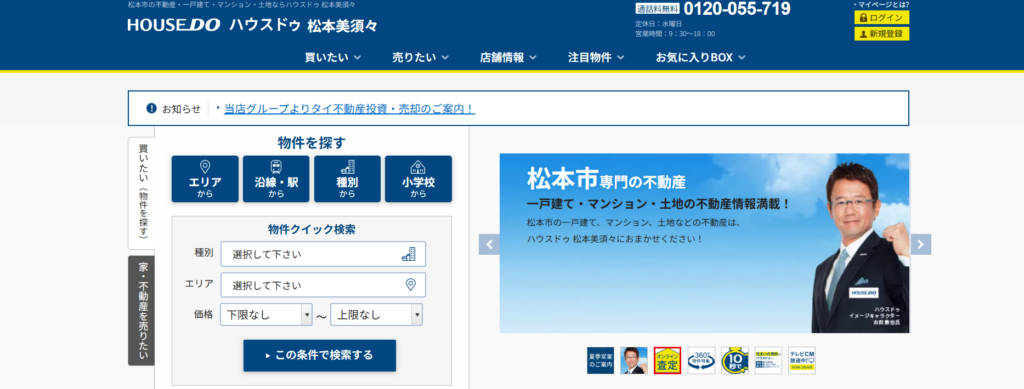The height and width of the screenshot is (389, 1024).
Task: Advance to next slide with right arrow
Action: (x=921, y=244)
